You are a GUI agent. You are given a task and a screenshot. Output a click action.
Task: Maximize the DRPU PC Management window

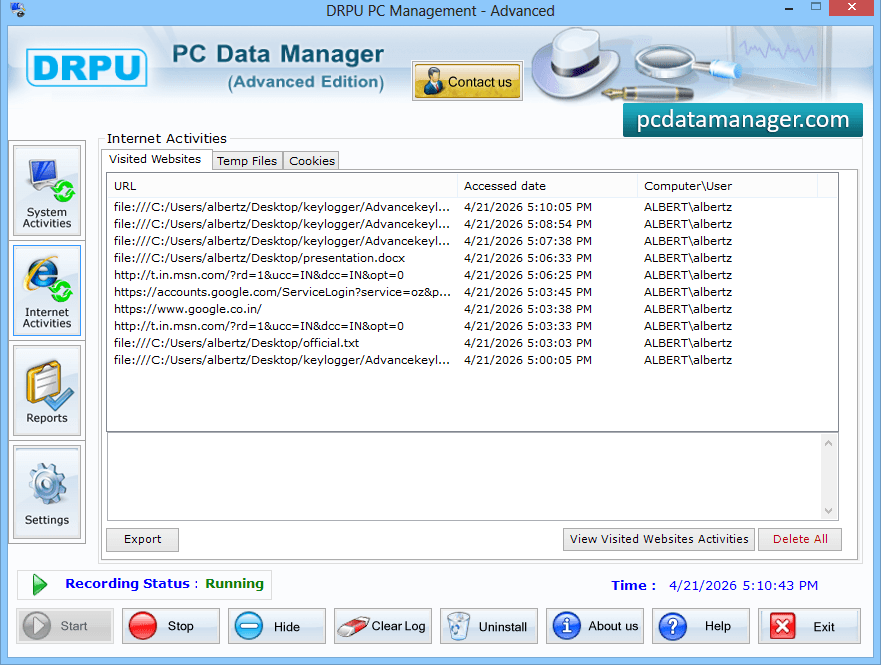tap(816, 7)
